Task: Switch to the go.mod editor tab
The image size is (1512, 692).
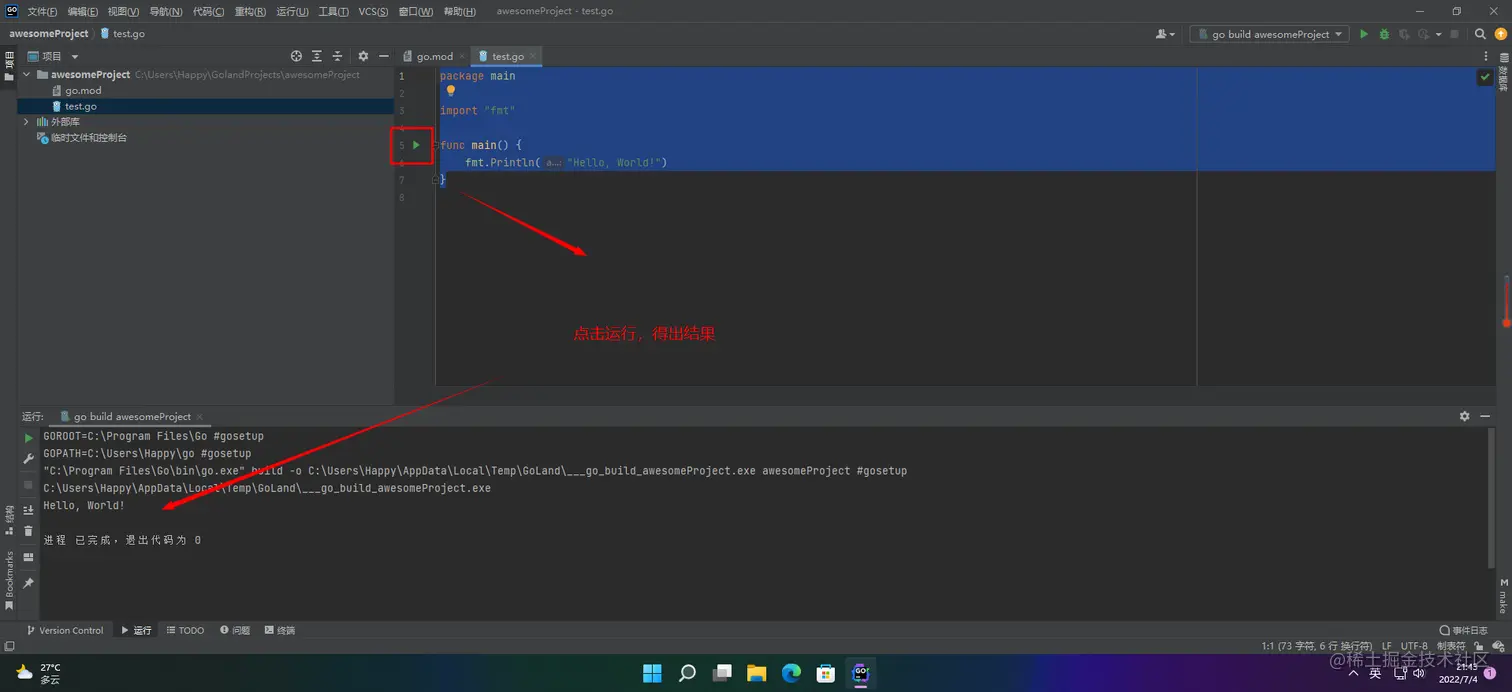Action: click(434, 56)
